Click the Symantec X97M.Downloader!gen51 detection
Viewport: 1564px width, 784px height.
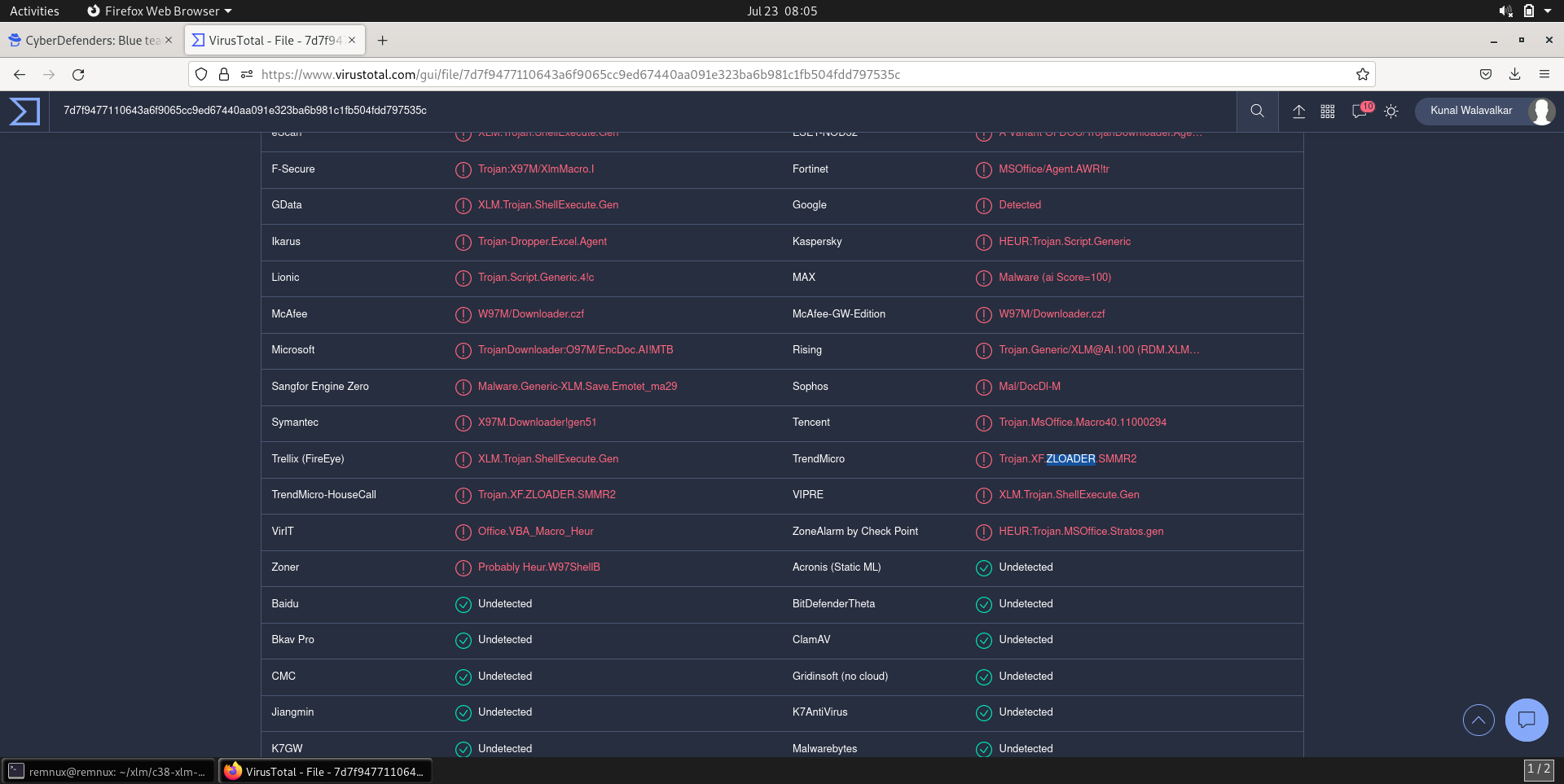click(x=538, y=423)
